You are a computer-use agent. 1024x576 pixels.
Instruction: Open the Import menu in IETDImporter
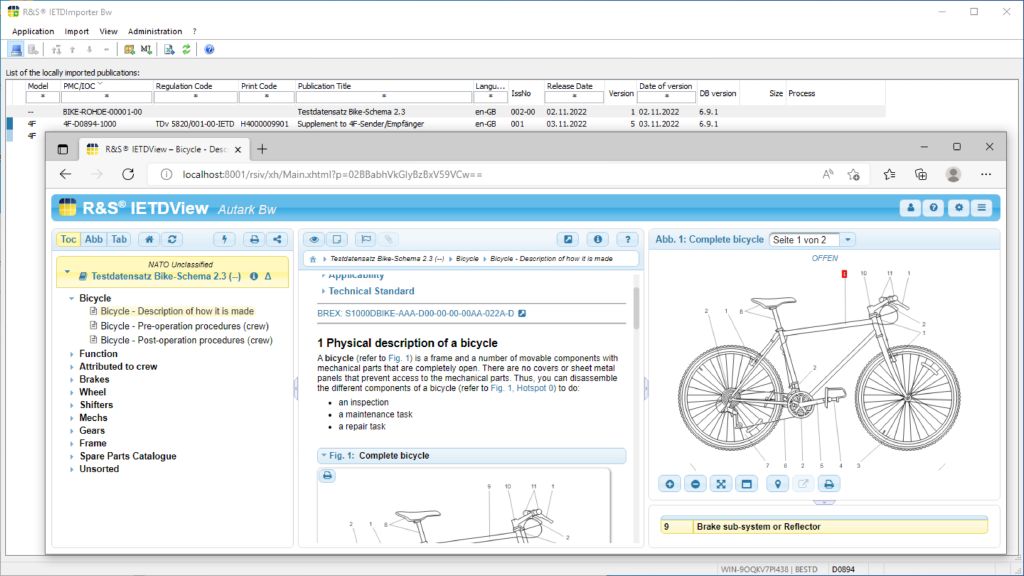pyautogui.click(x=76, y=31)
